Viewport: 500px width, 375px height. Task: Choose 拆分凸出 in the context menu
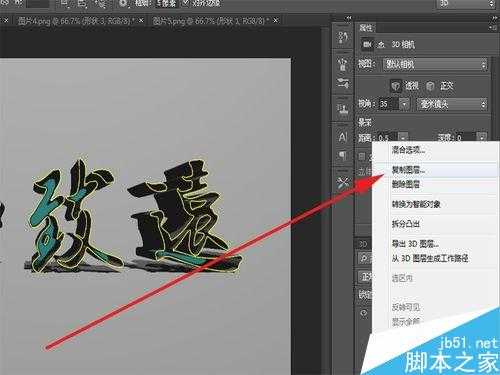[405, 224]
